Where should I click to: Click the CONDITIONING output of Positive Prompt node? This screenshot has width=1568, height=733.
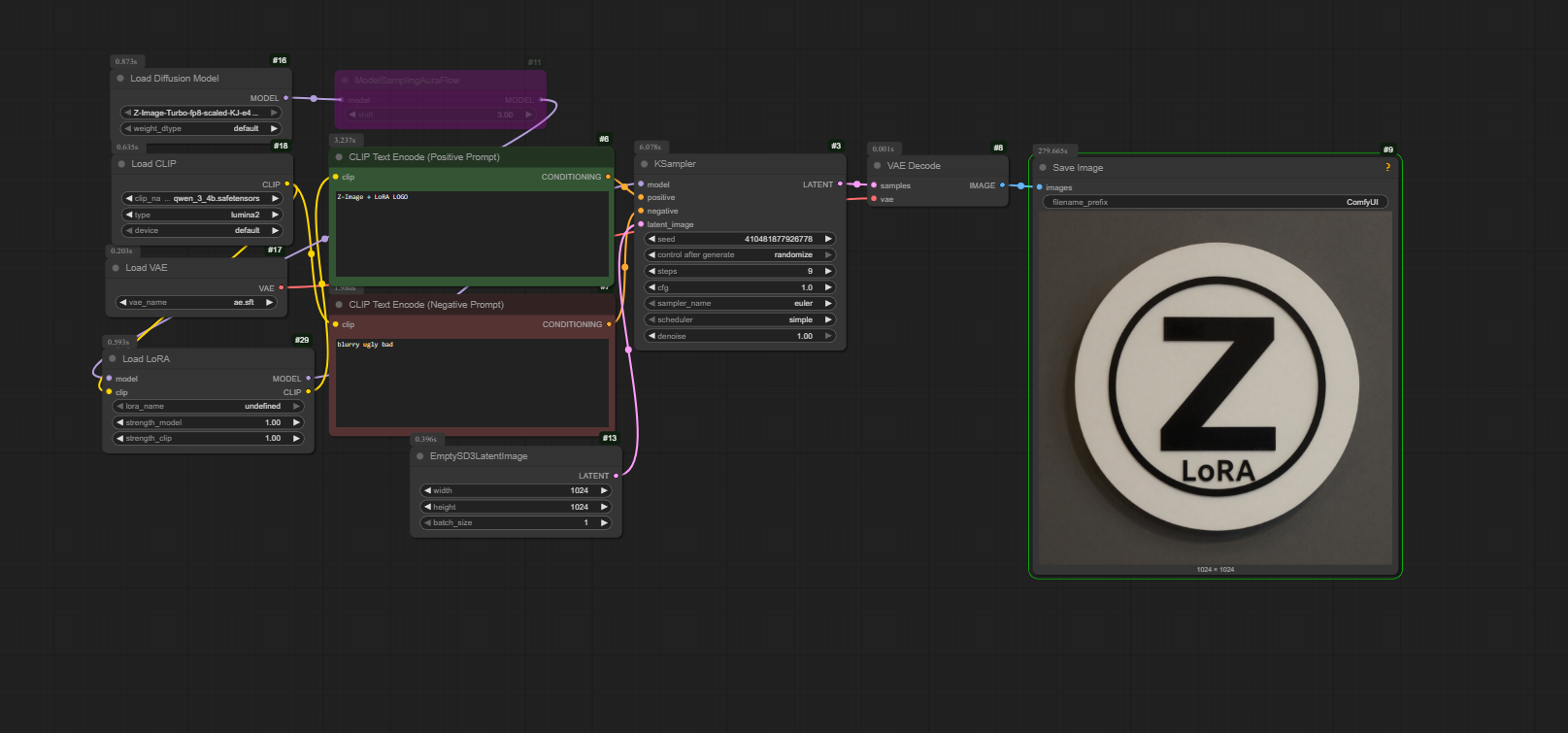point(609,177)
